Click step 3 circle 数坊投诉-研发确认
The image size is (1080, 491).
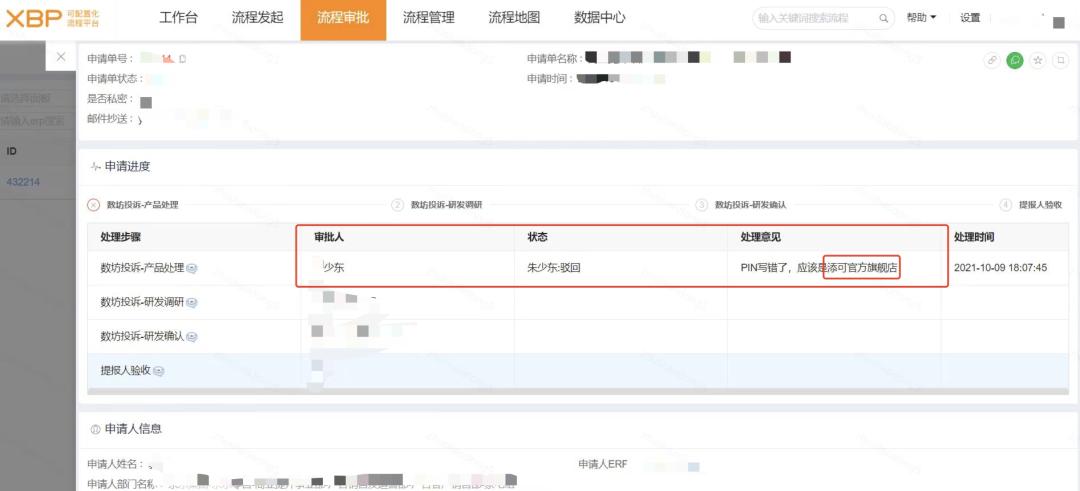702,205
